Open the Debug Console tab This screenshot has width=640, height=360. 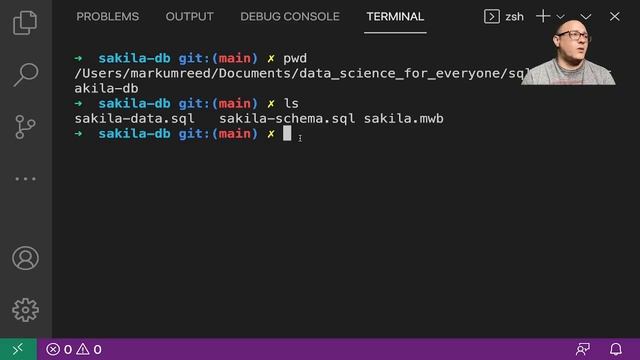coord(290,17)
